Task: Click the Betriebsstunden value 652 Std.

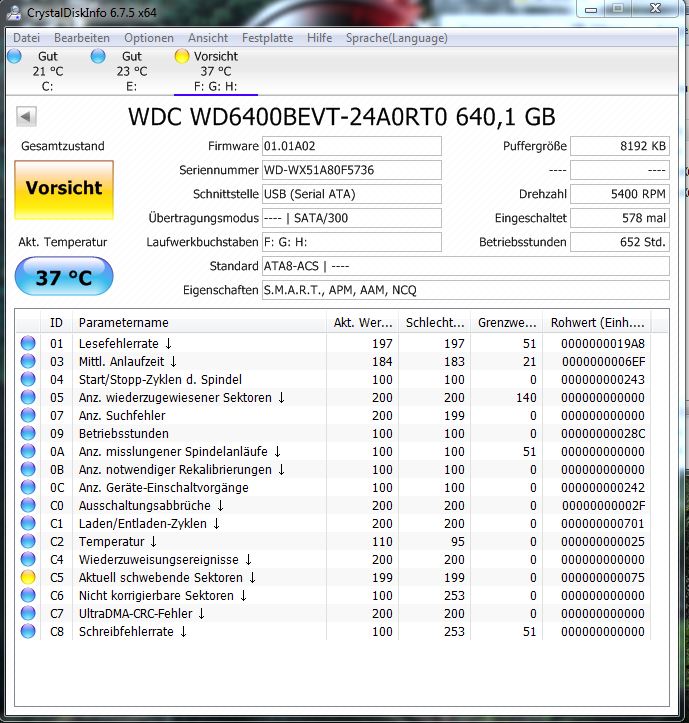Action: point(620,242)
